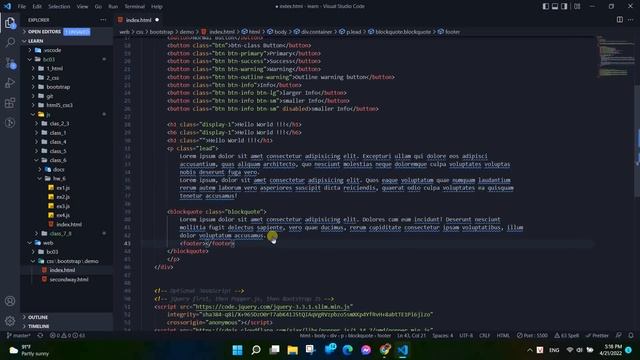The width and height of the screenshot is (640, 360).
Task: Open editor more actions ellipsis
Action: click(x=631, y=20)
